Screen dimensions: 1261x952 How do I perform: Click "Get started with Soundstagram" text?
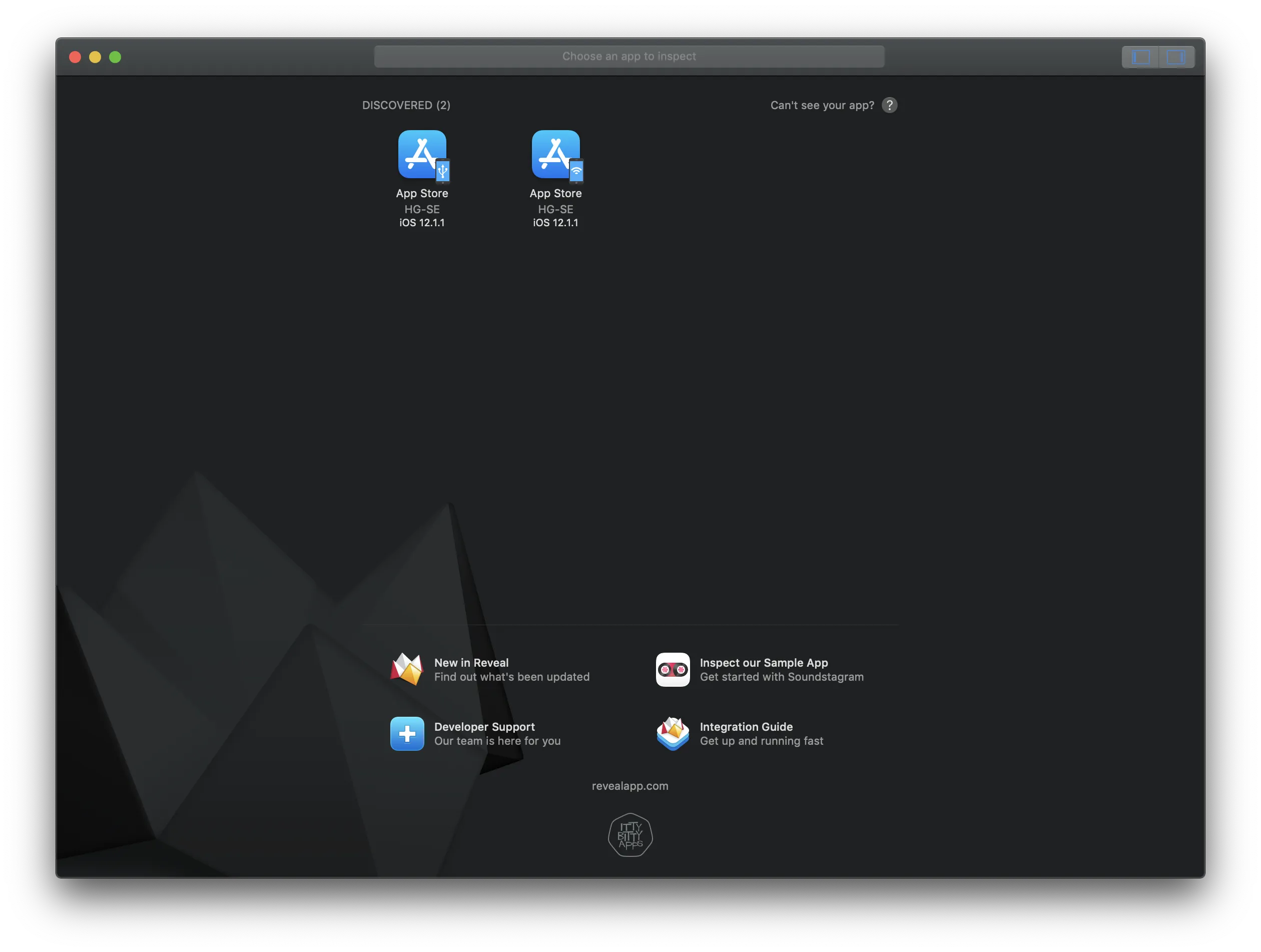781,677
